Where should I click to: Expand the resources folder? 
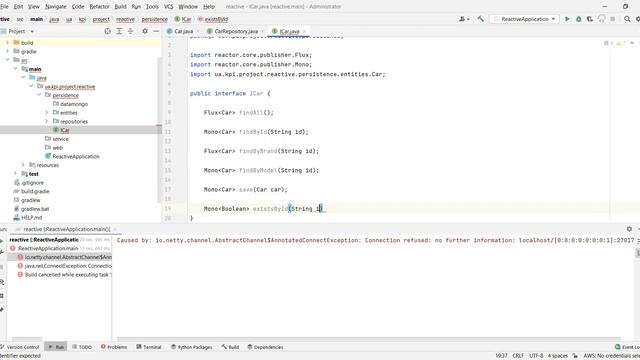pyautogui.click(x=23, y=165)
